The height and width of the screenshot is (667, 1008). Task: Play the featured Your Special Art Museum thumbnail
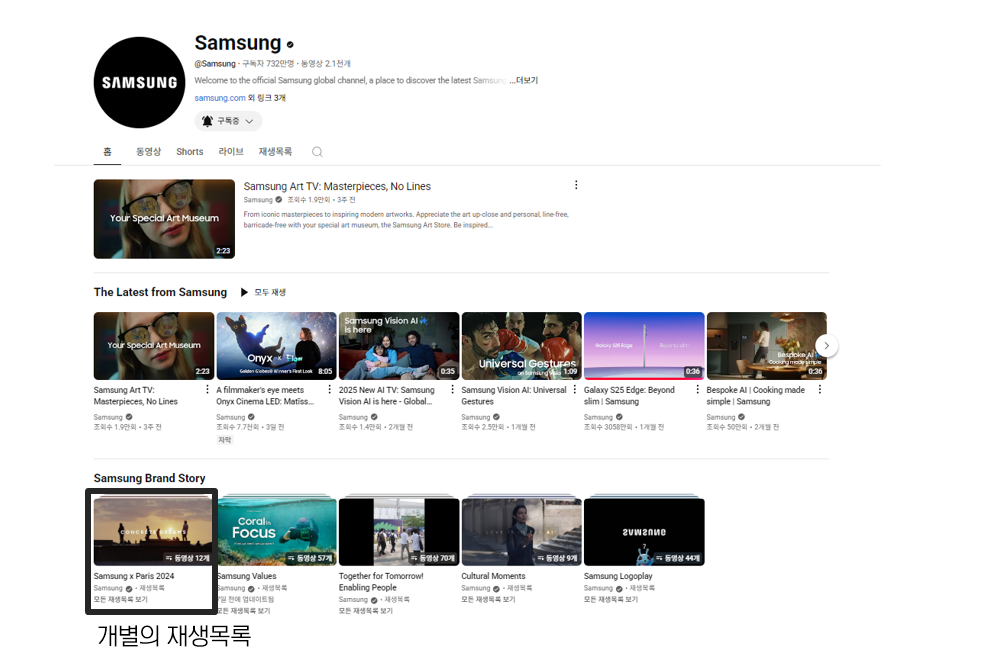point(164,219)
